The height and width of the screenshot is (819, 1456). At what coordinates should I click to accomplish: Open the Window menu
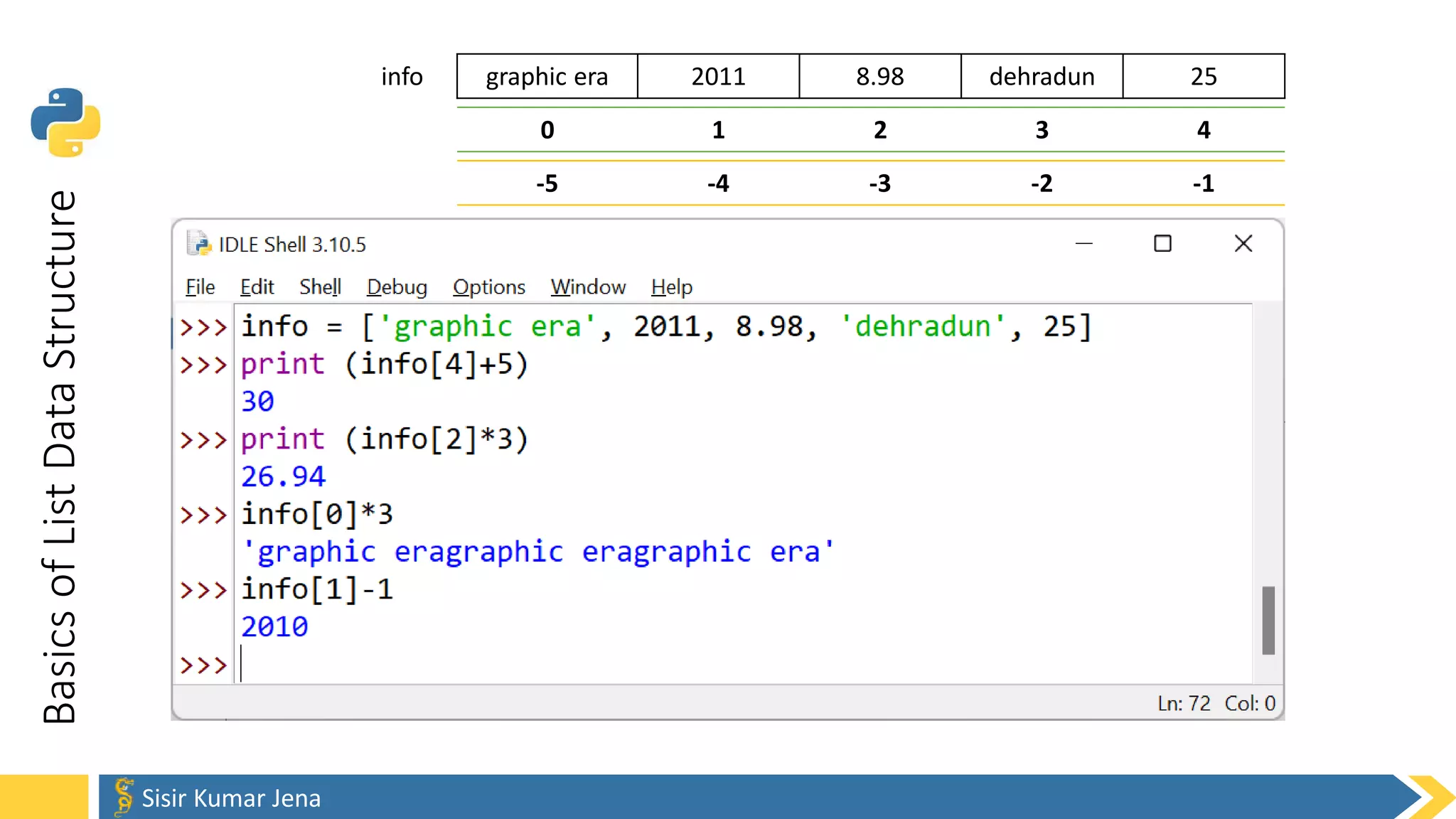(x=588, y=287)
